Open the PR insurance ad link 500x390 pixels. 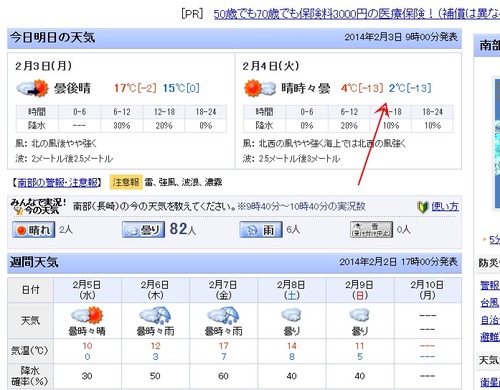tap(357, 14)
